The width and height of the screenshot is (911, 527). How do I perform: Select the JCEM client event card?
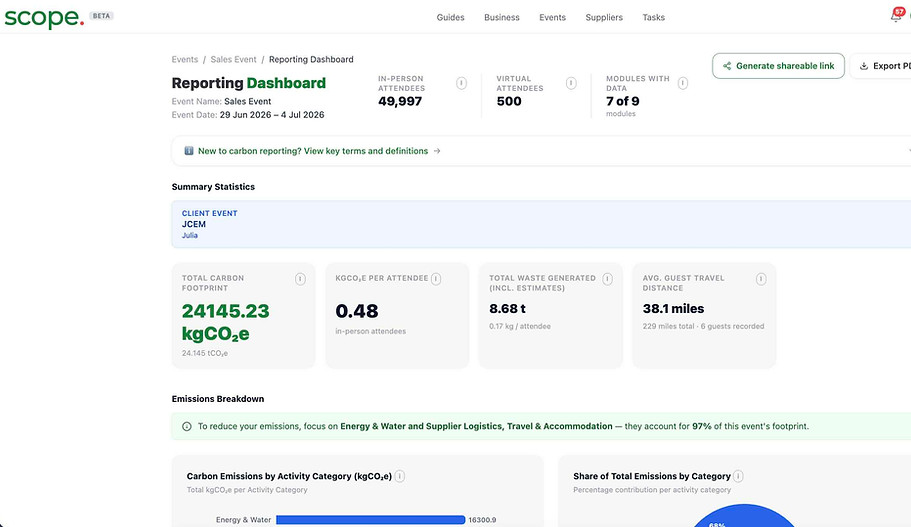click(541, 224)
